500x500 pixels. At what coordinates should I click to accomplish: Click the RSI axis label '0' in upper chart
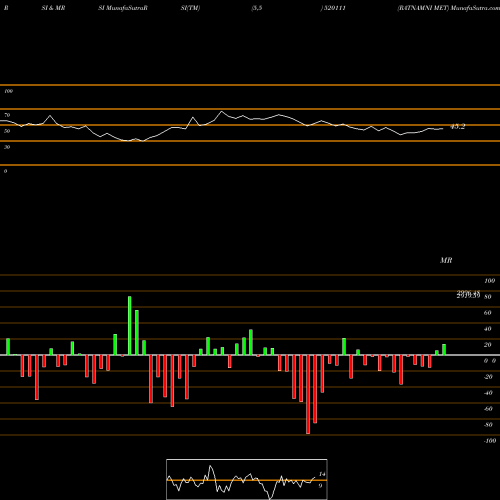point(5,171)
